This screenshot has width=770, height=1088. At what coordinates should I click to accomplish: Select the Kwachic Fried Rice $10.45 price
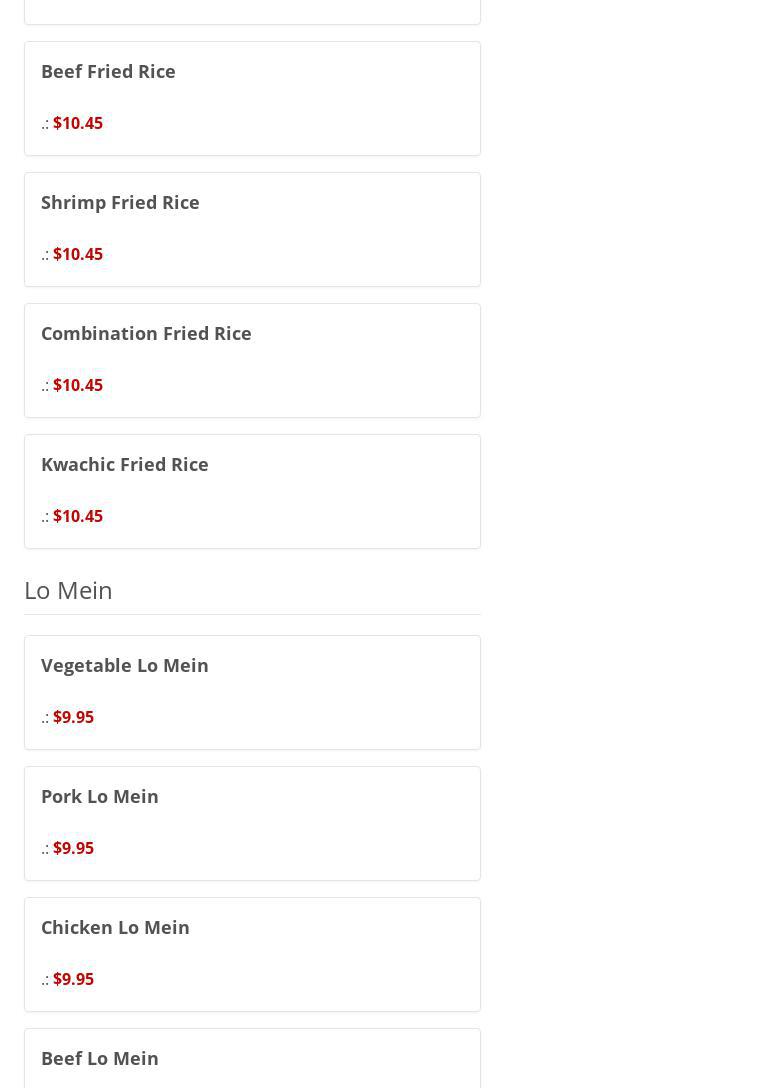pos(78,516)
